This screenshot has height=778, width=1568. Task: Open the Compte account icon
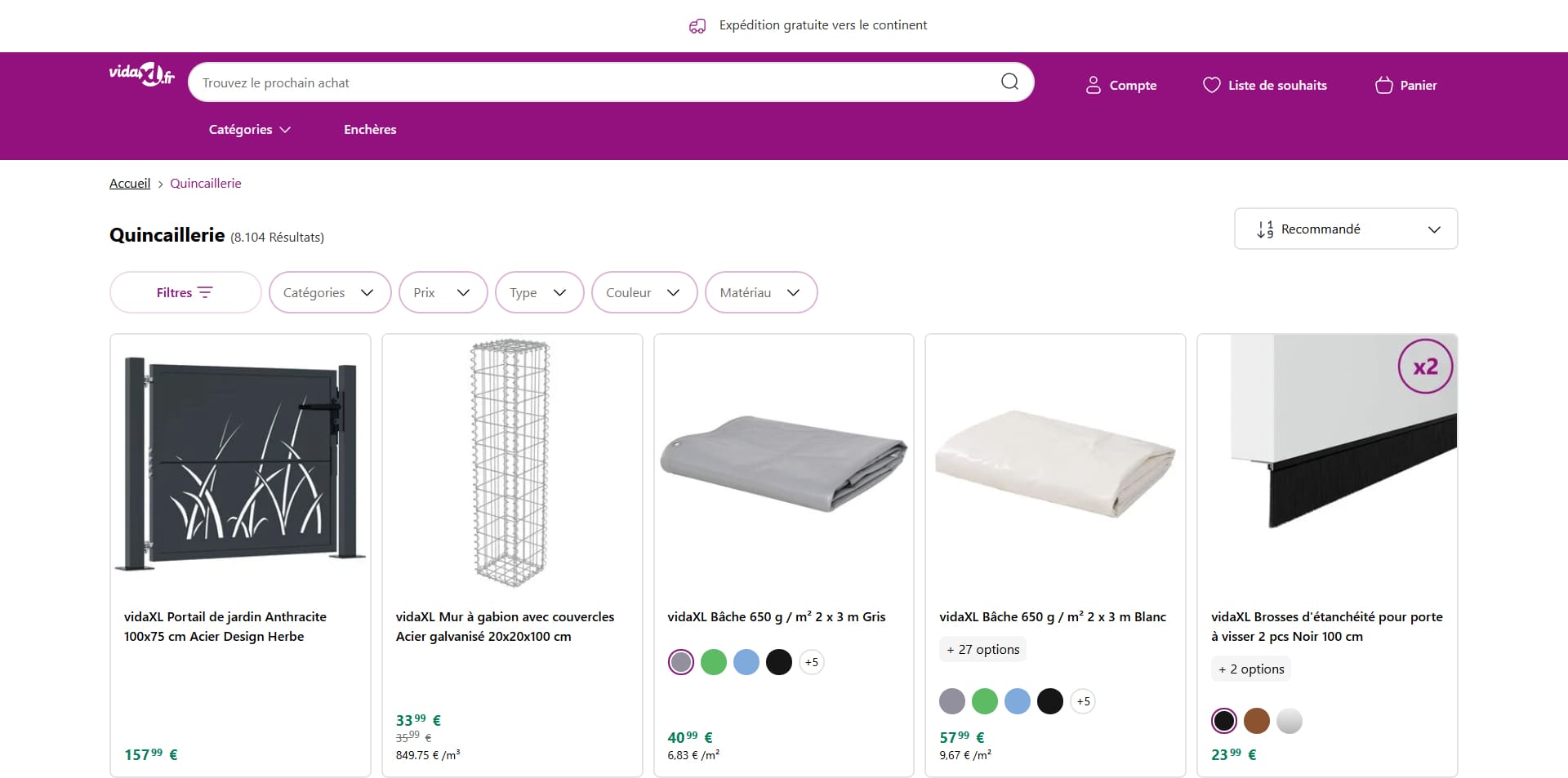pyautogui.click(x=1093, y=85)
